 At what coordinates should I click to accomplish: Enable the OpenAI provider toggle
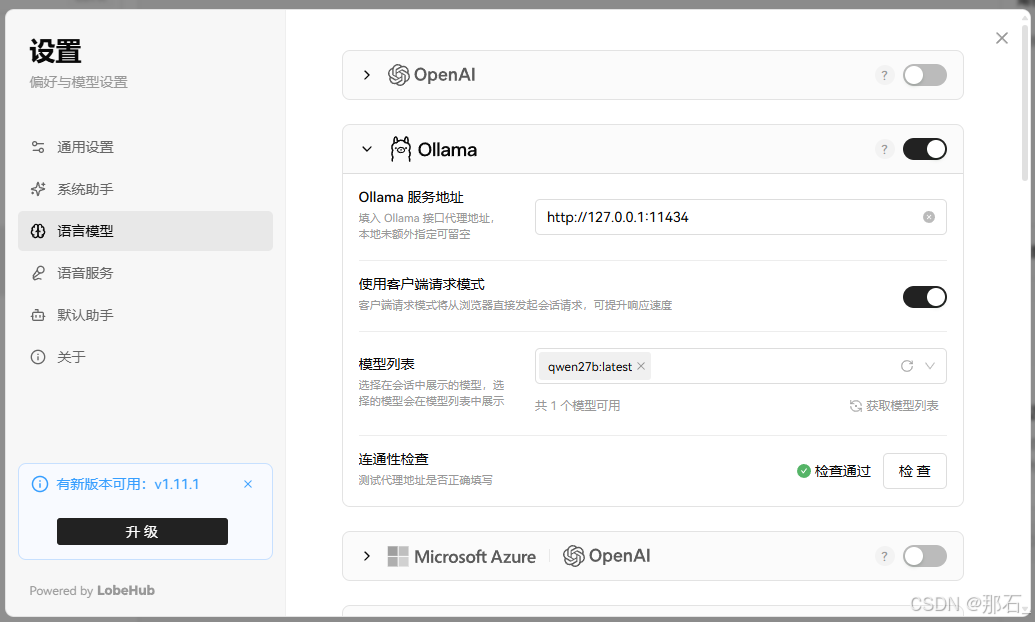pos(925,75)
